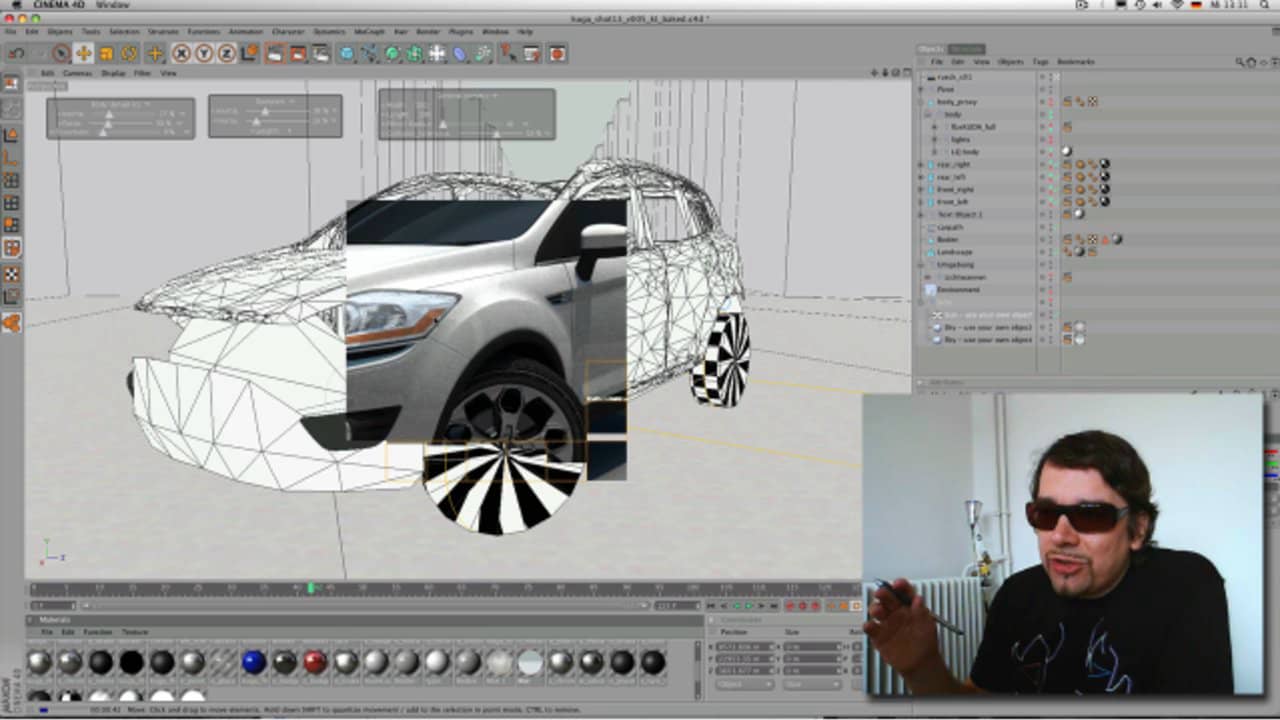Expand the front_left object tree
Viewport: 1280px width, 720px height.
pos(921,202)
